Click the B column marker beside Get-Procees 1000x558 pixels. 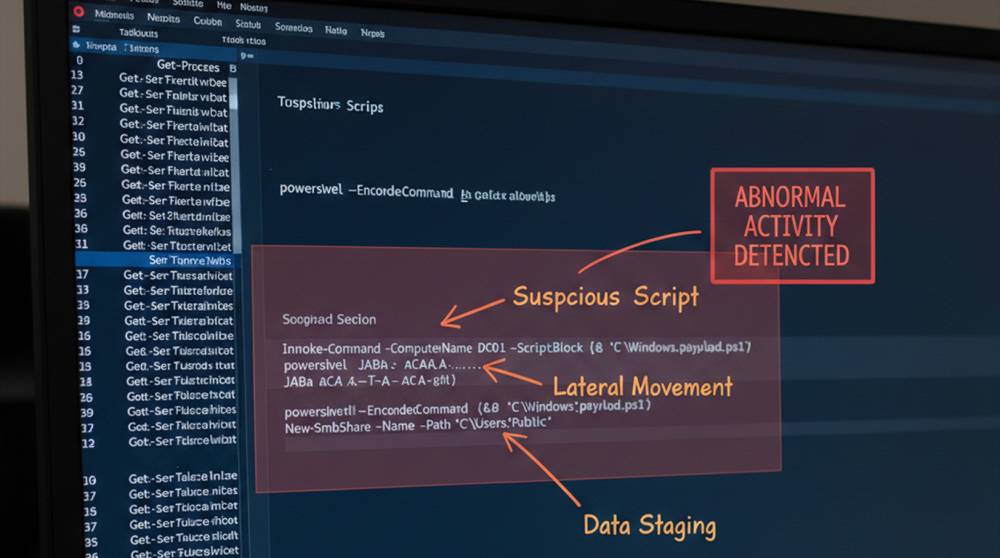coord(233,68)
